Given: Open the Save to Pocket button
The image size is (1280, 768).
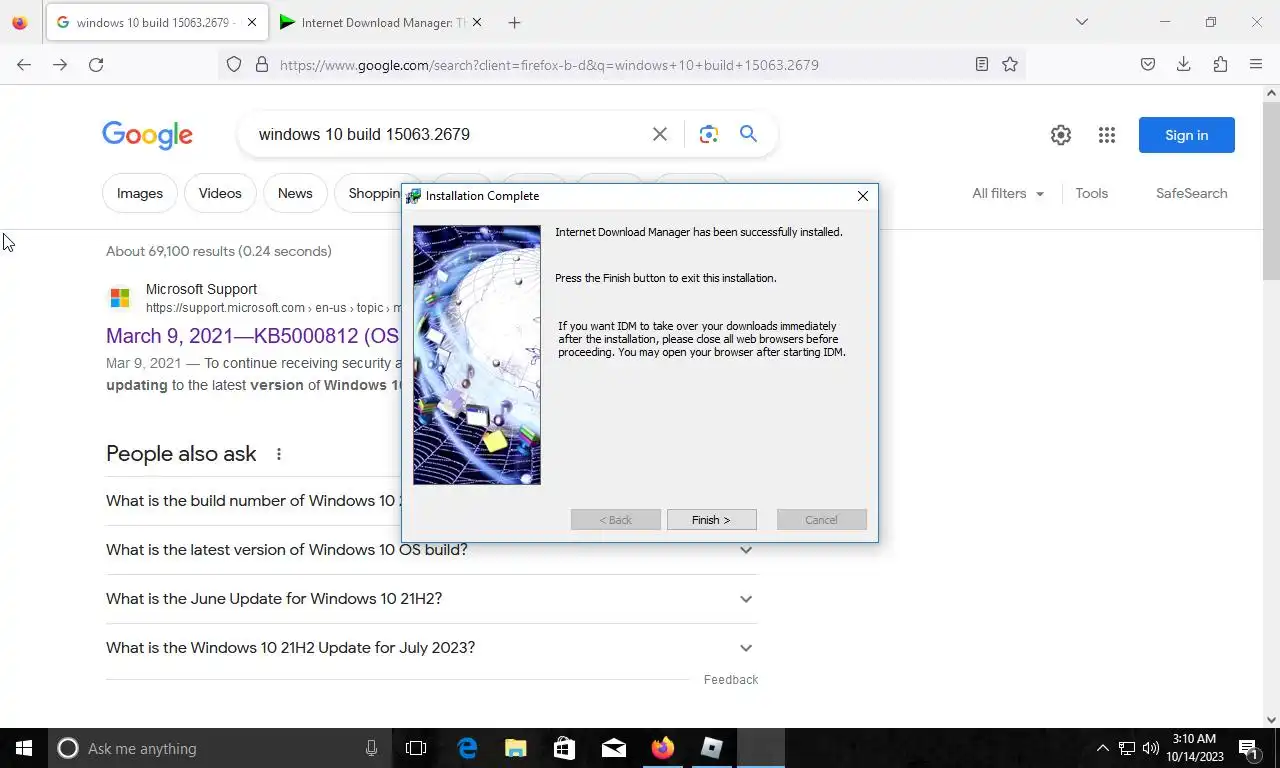Looking at the screenshot, I should click(1148, 65).
